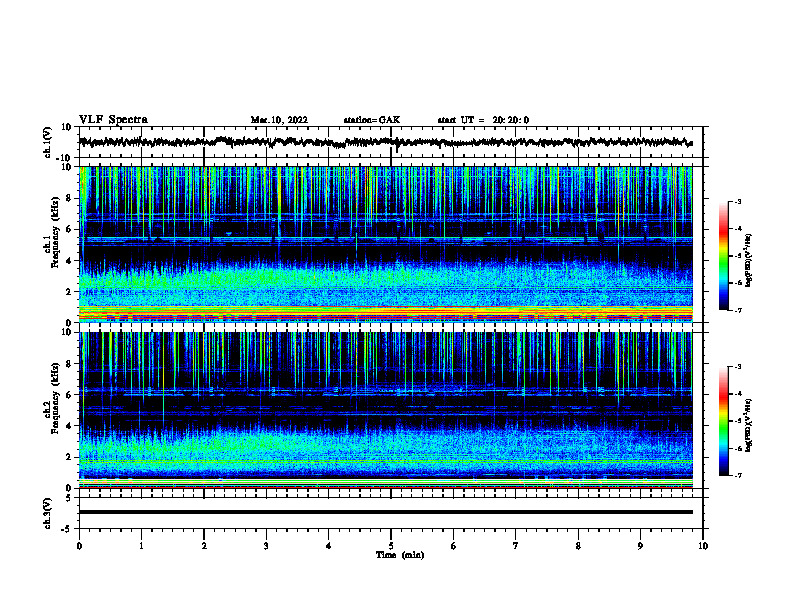Click the "-3" label on ch.1 color bar

737,201
